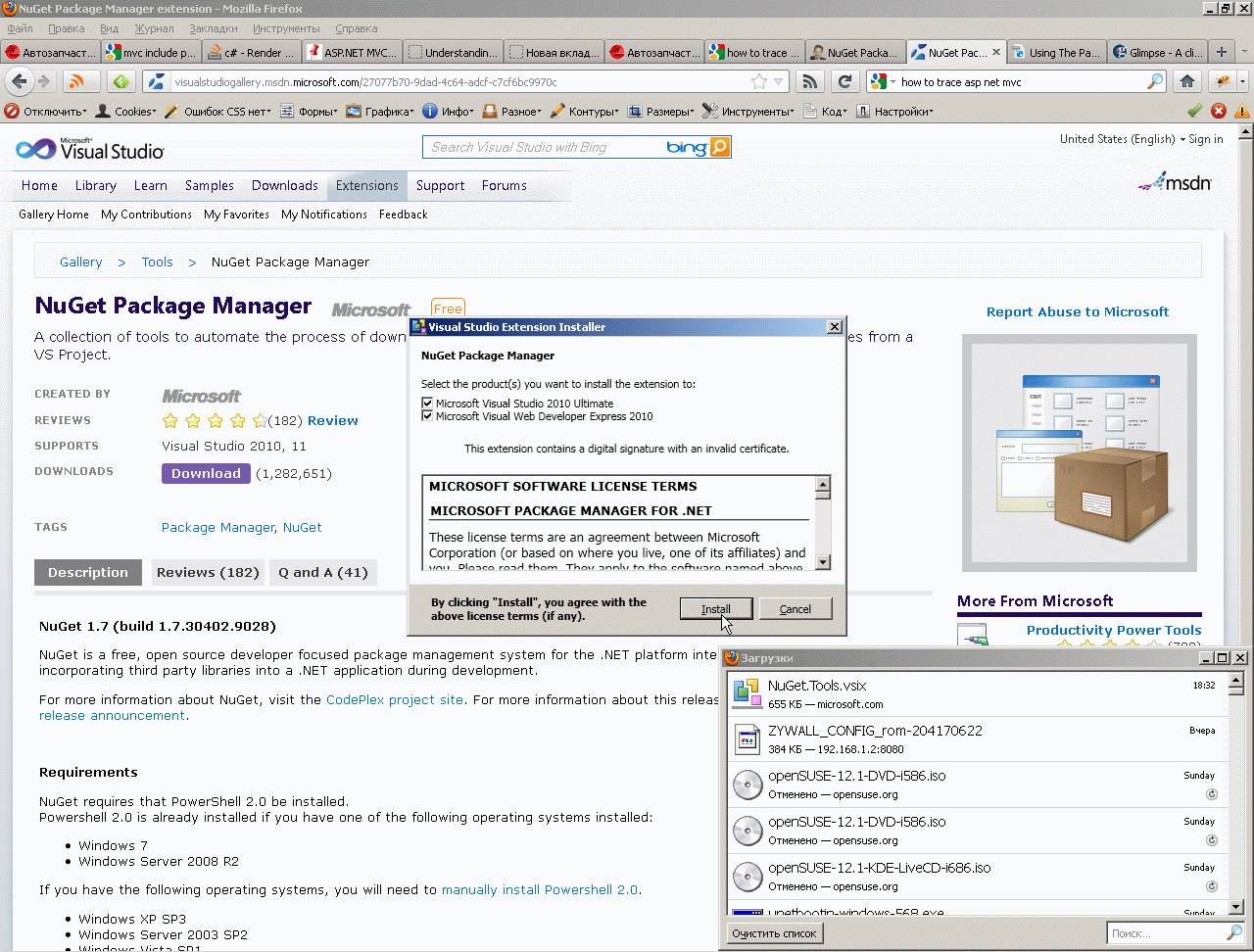Click the Visual Studio logo
The image size is (1254, 952).
pyautogui.click(x=90, y=149)
